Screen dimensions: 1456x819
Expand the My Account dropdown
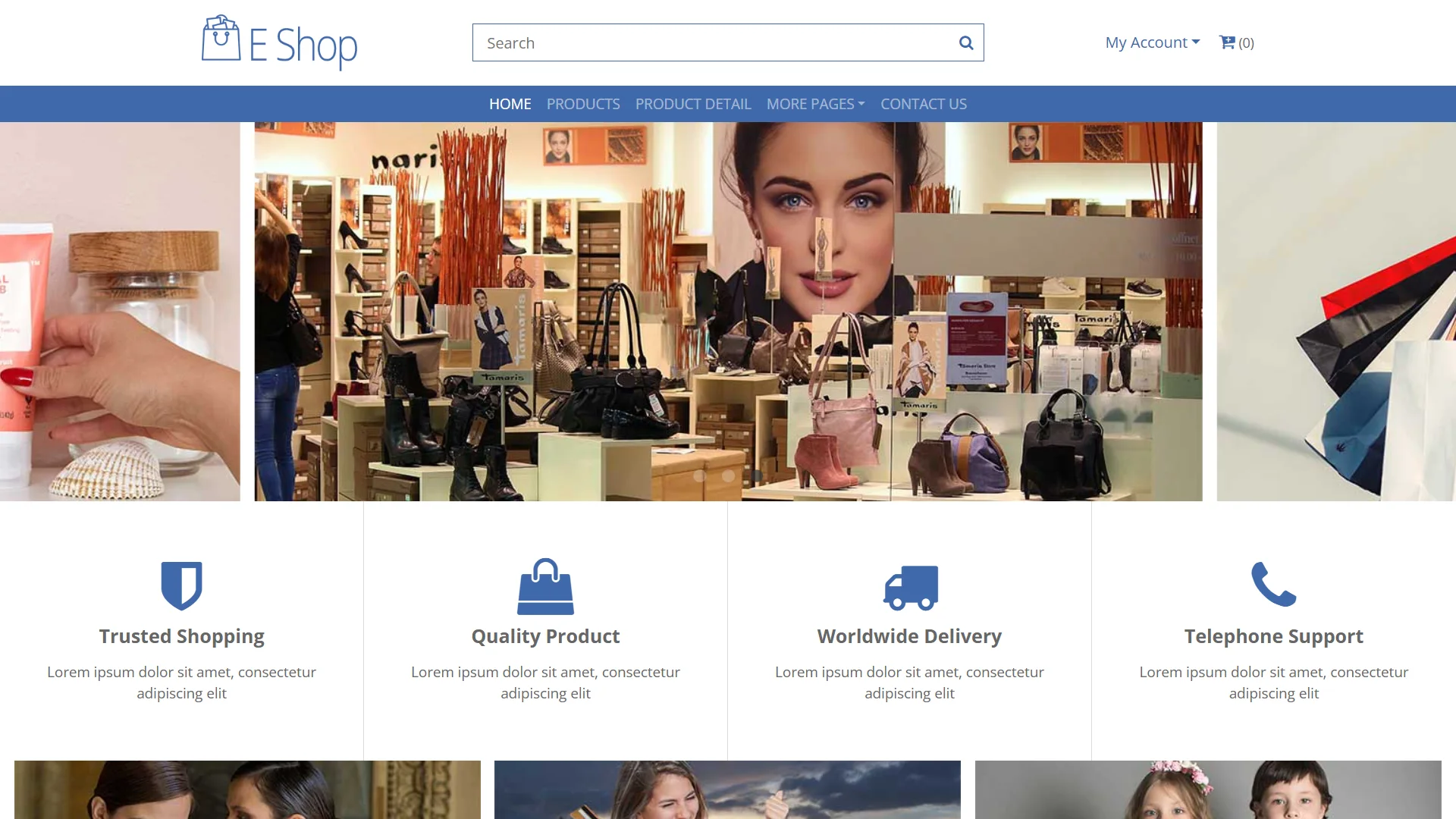1152,42
